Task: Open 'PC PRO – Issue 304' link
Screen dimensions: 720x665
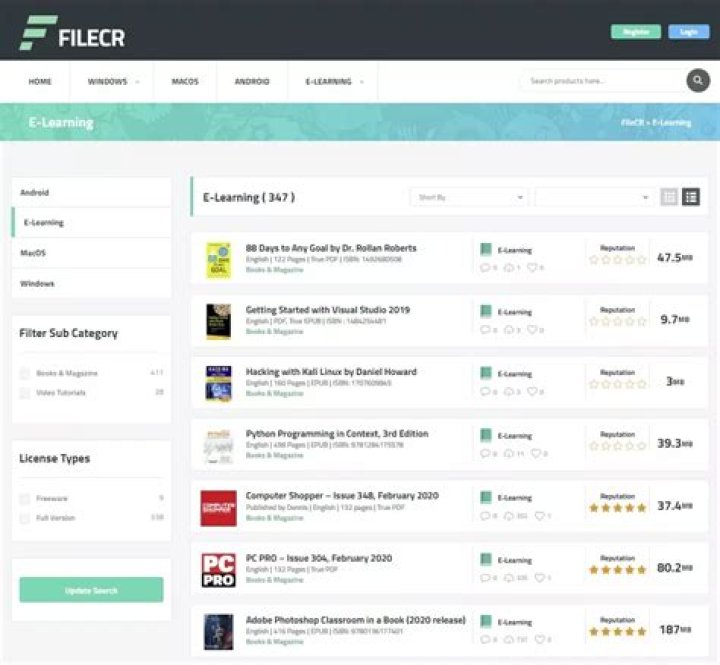Action: [x=319, y=558]
